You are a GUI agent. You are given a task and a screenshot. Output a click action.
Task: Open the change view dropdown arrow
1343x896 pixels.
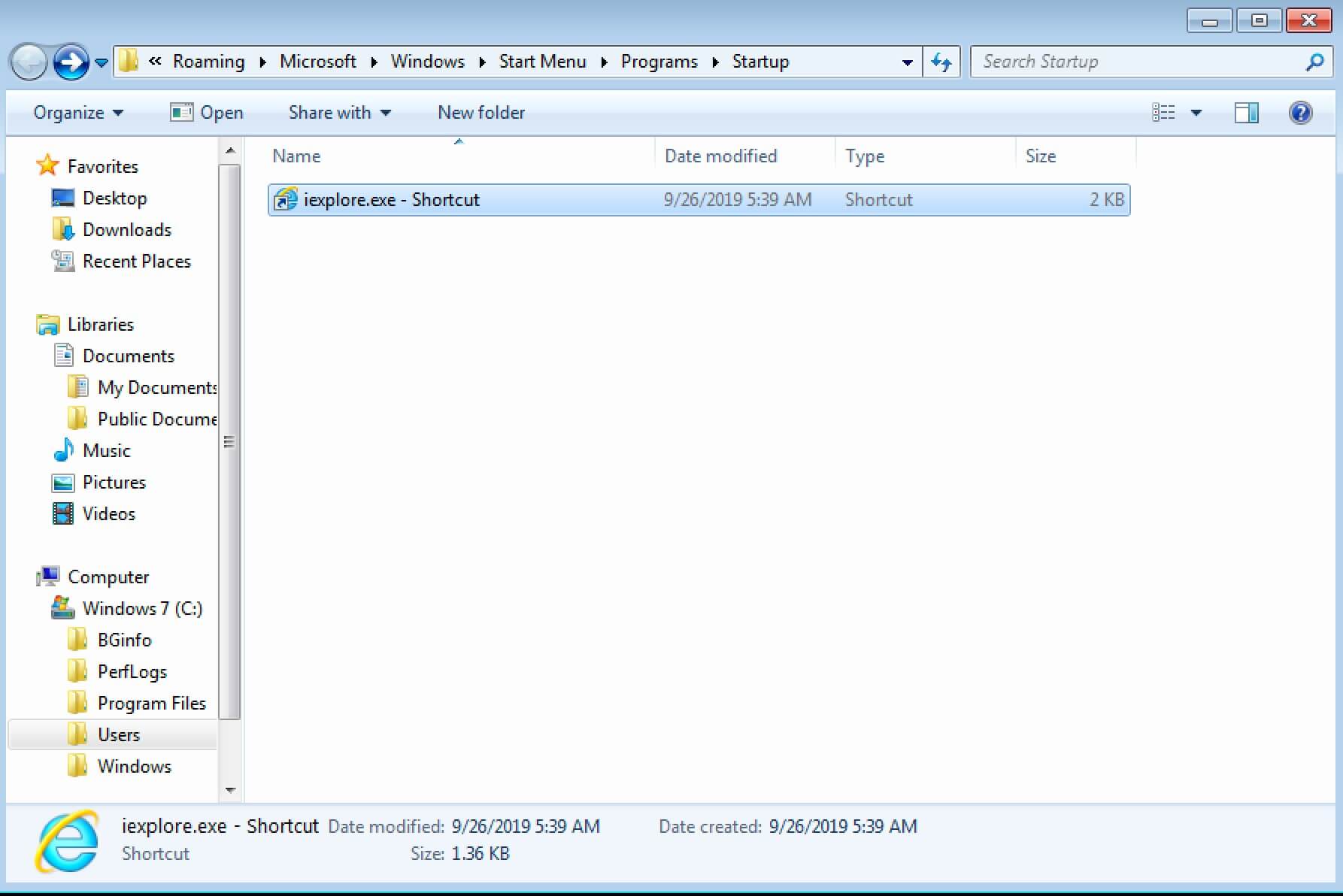click(1197, 112)
